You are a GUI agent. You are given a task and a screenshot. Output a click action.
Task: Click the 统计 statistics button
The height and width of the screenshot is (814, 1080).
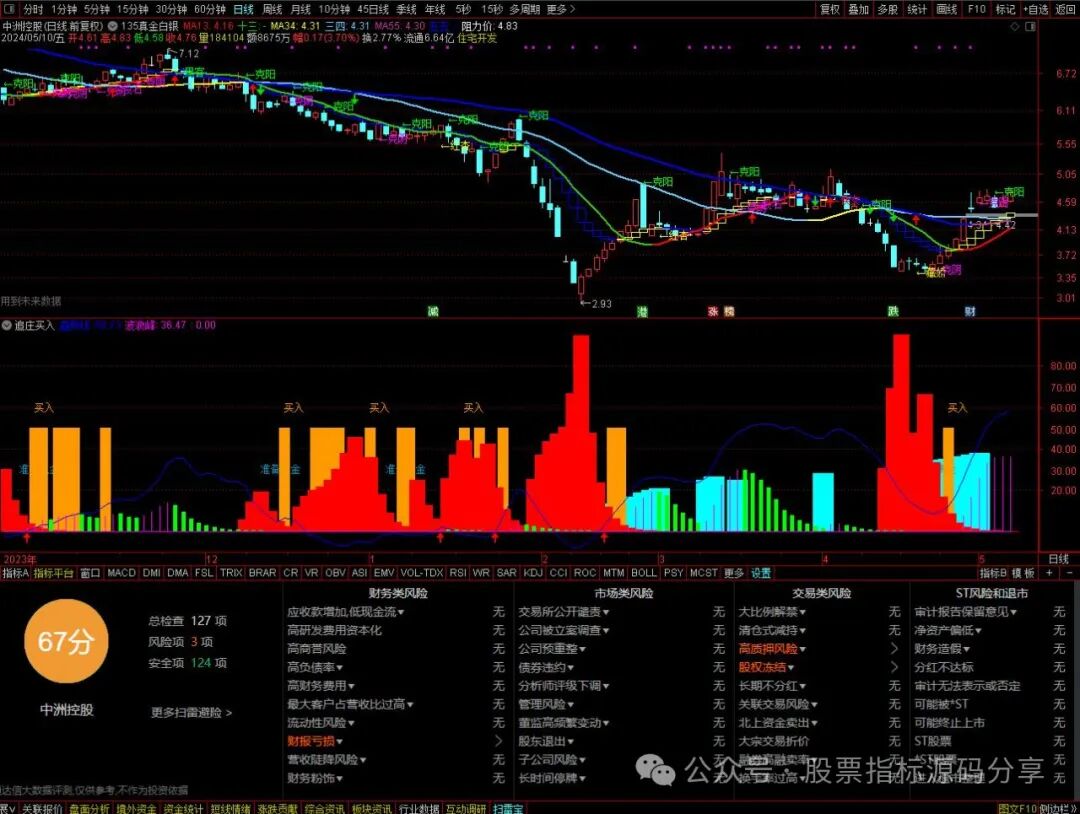[917, 9]
